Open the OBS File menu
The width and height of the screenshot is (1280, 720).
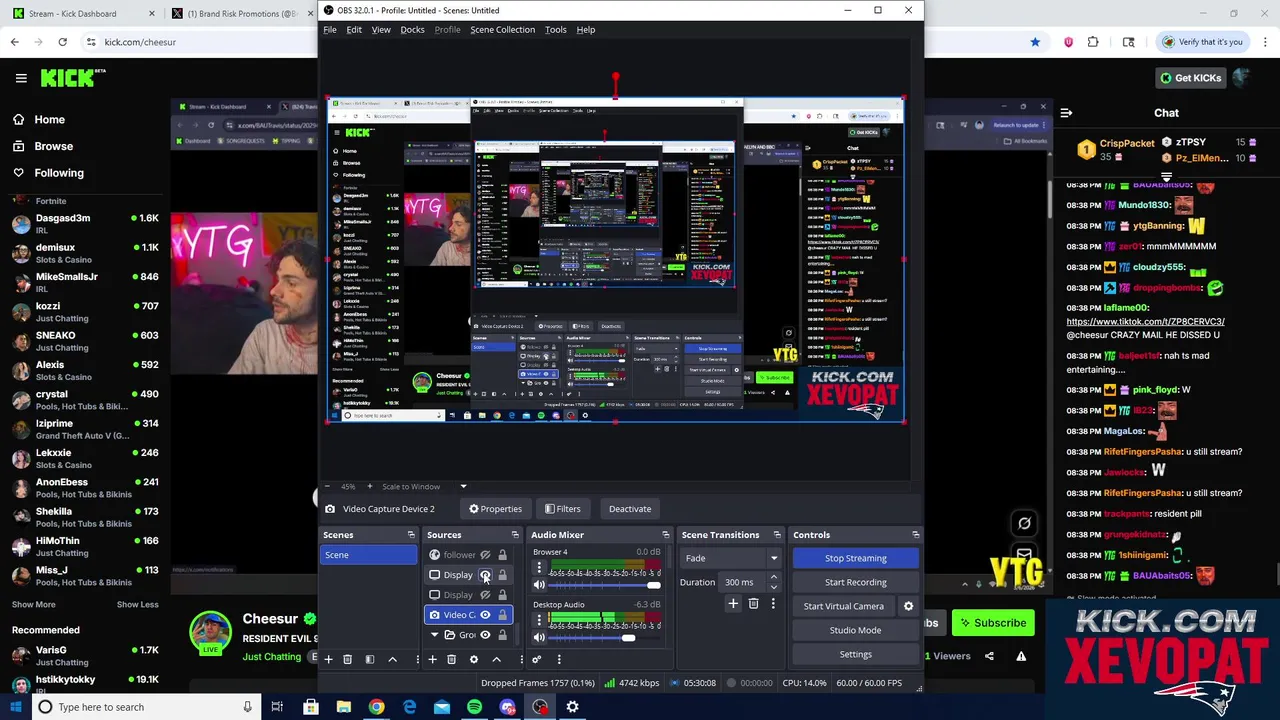329,30
